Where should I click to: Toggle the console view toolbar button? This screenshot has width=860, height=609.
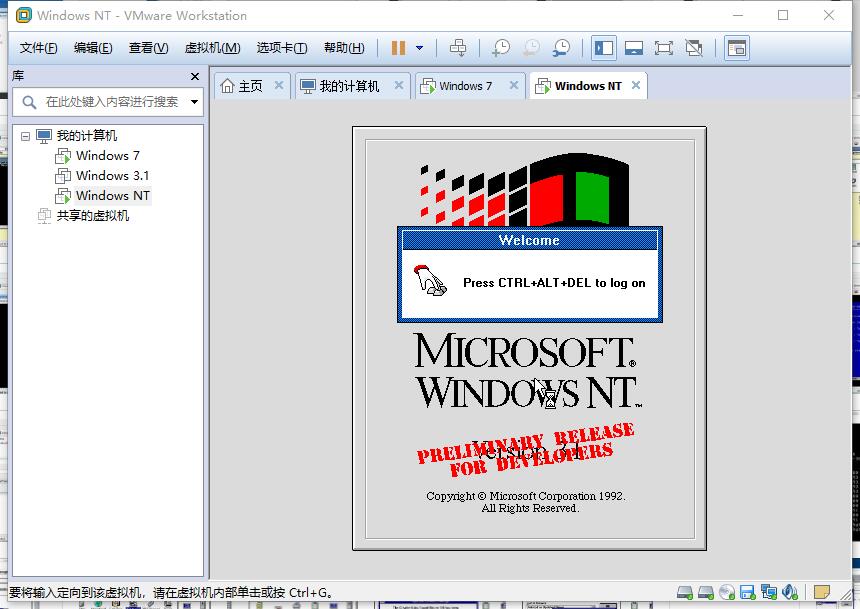(x=737, y=48)
